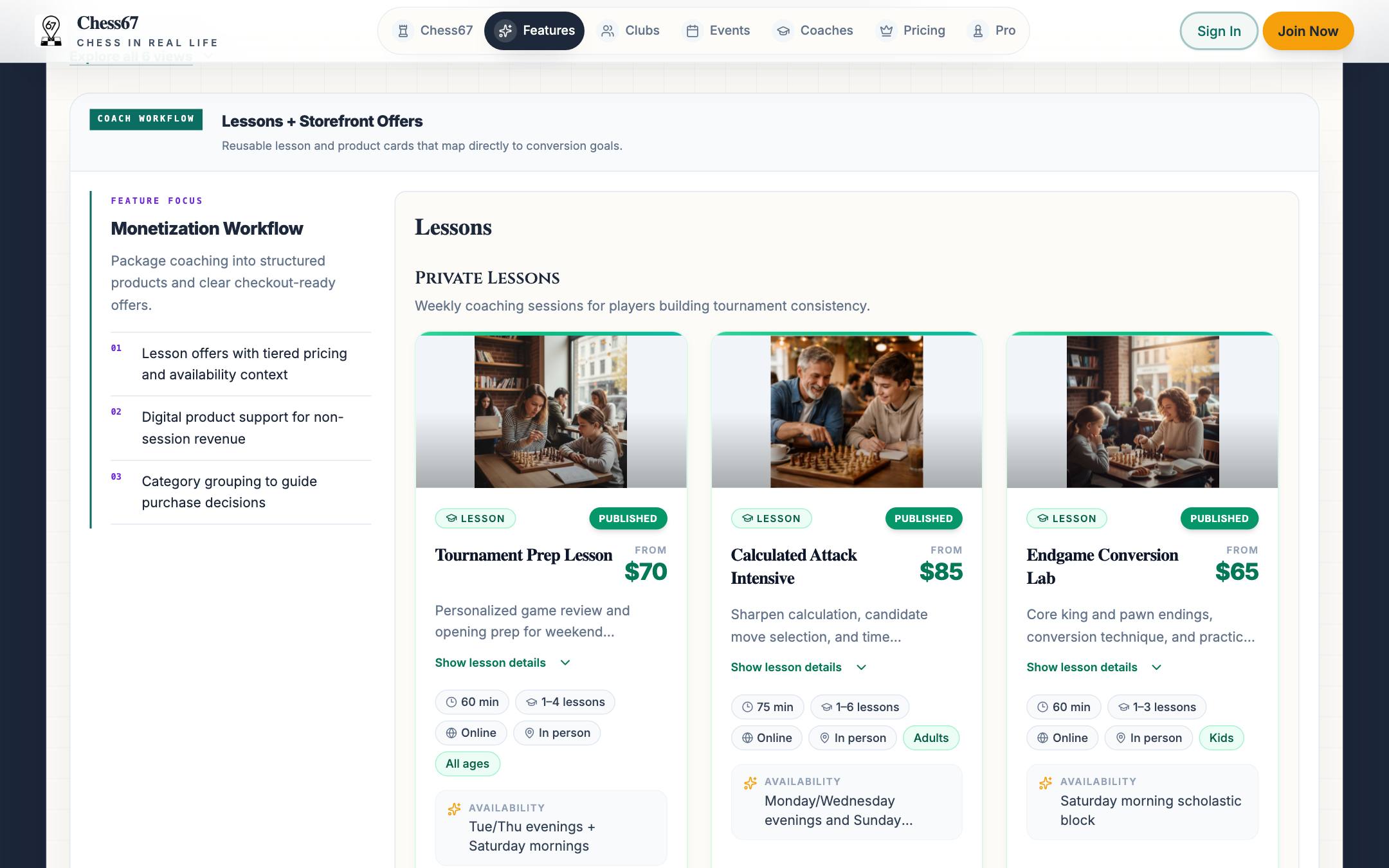
Task: Click the All ages tag
Action: (468, 764)
